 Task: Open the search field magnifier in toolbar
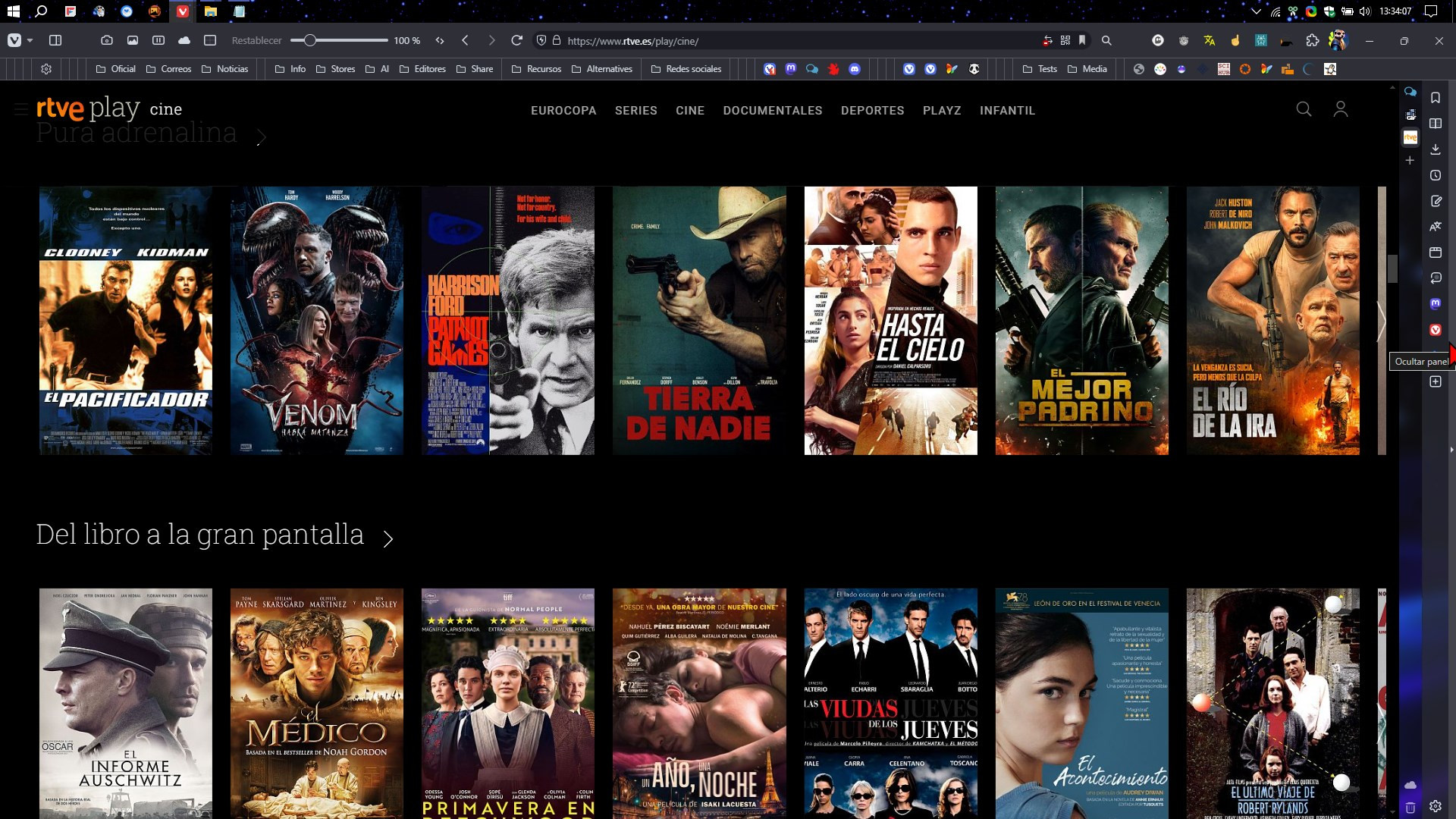tap(1106, 41)
